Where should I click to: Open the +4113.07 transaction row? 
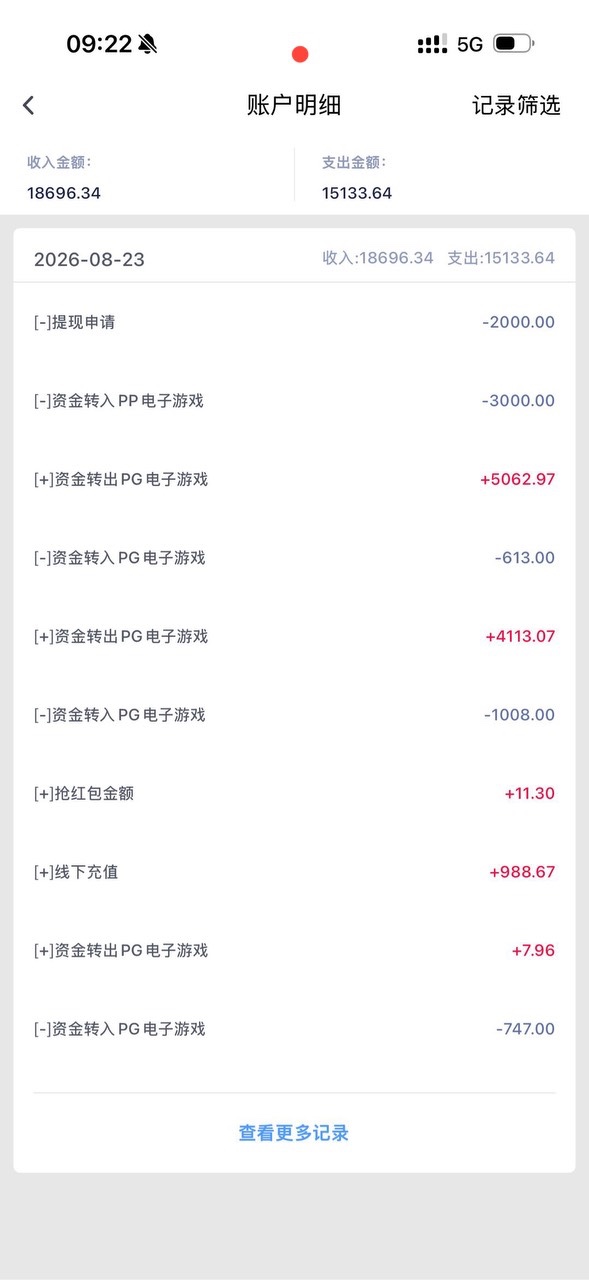294,636
